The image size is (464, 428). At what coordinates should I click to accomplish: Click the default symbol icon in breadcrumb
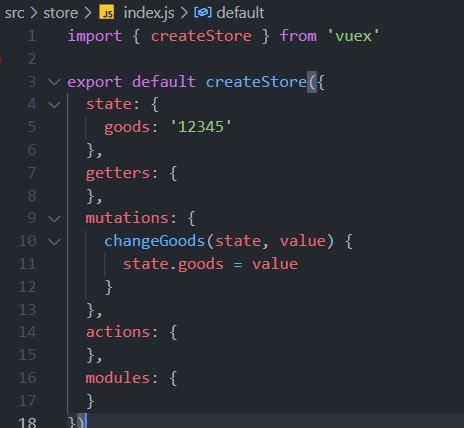click(x=203, y=13)
